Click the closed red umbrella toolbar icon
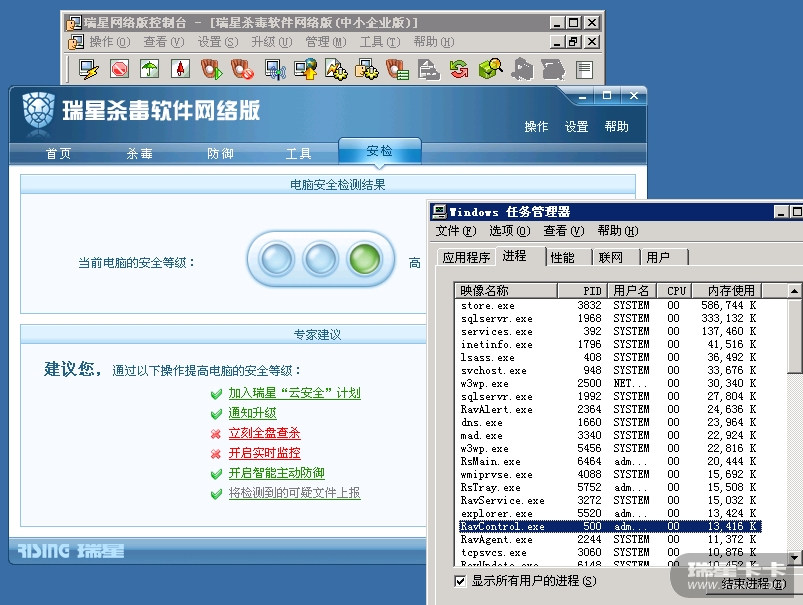 (180, 69)
